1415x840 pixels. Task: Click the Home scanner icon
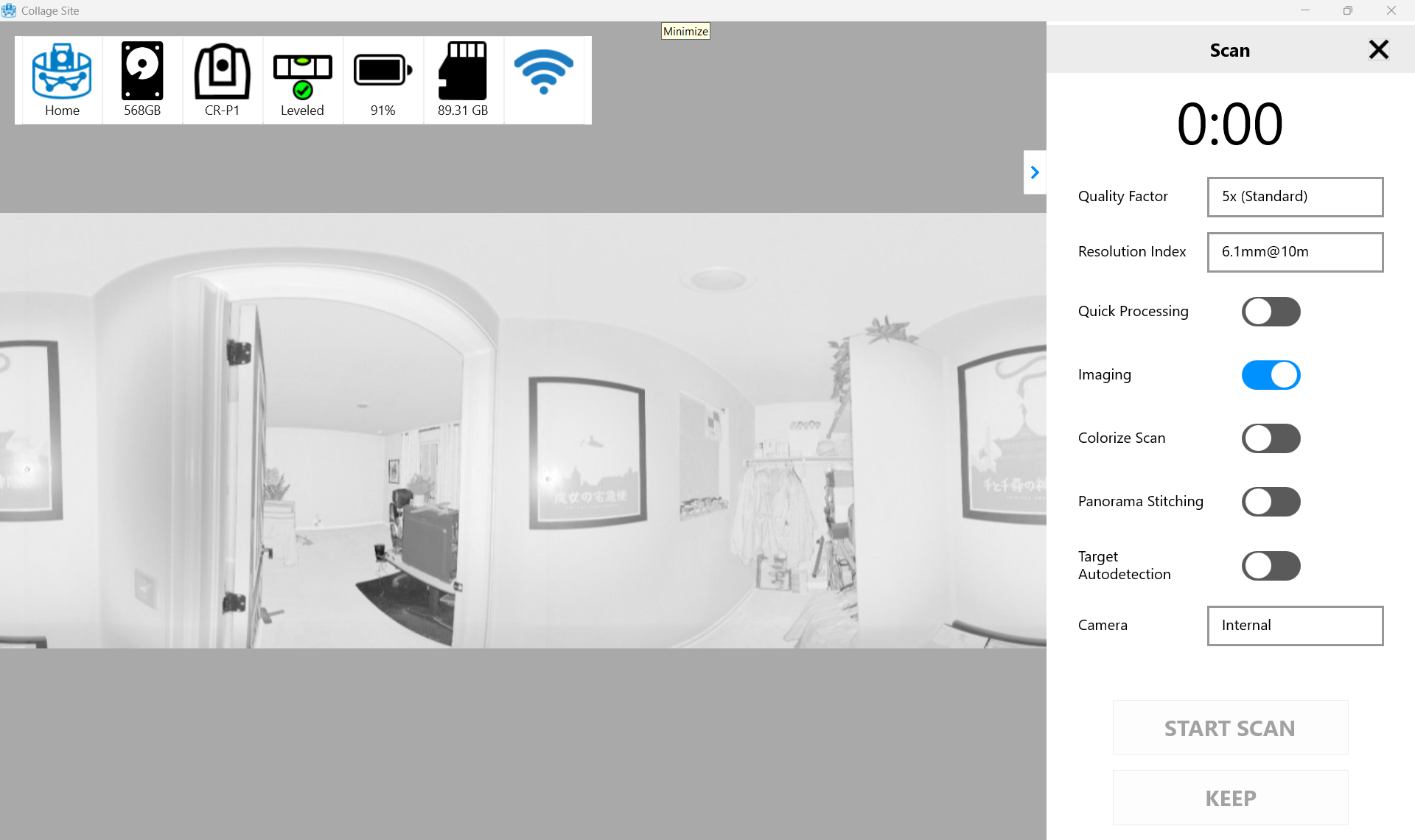pyautogui.click(x=62, y=79)
